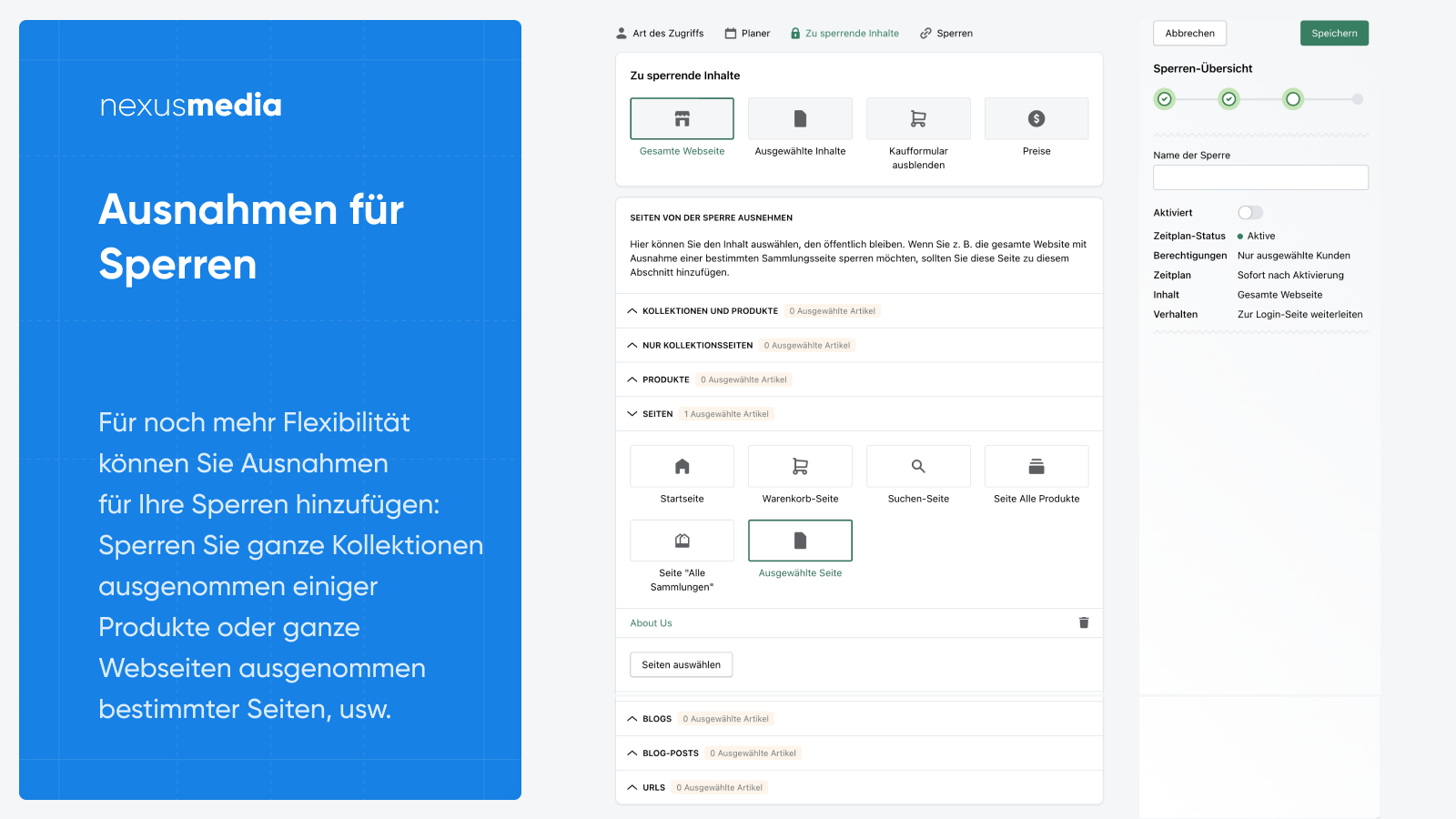The width and height of the screenshot is (1456, 819).
Task: Click '0 Ausgewählte Artikel' badge beside URLs
Action: pos(720,787)
